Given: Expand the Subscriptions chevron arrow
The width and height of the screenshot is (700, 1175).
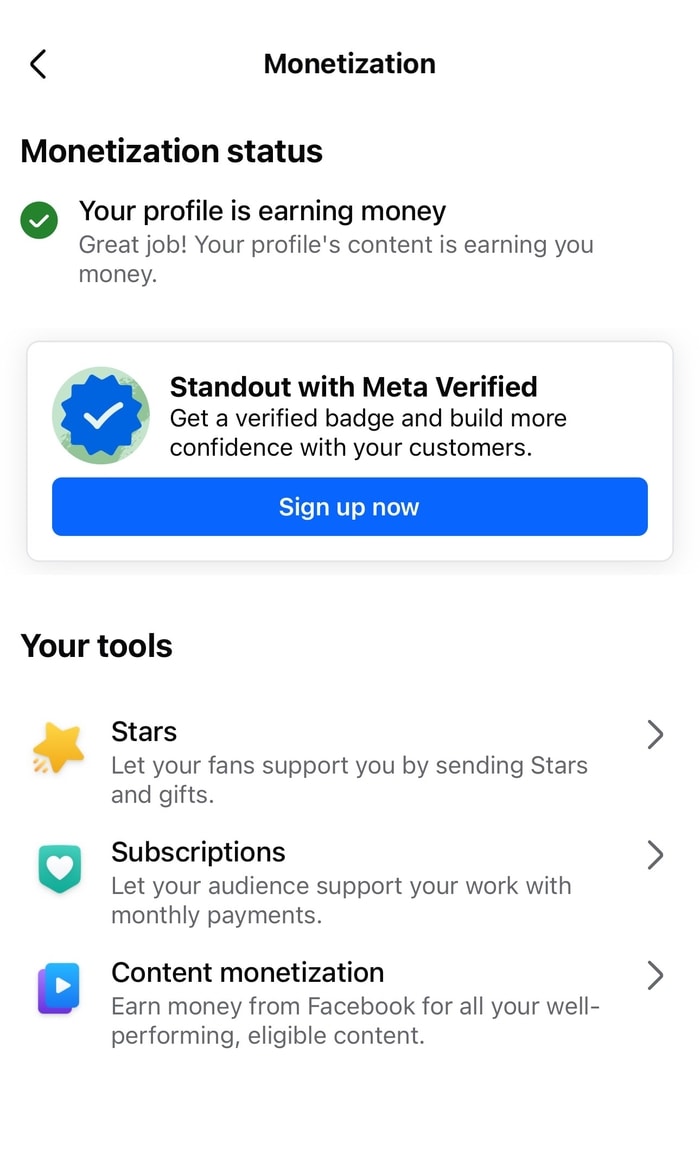Looking at the screenshot, I should point(655,855).
